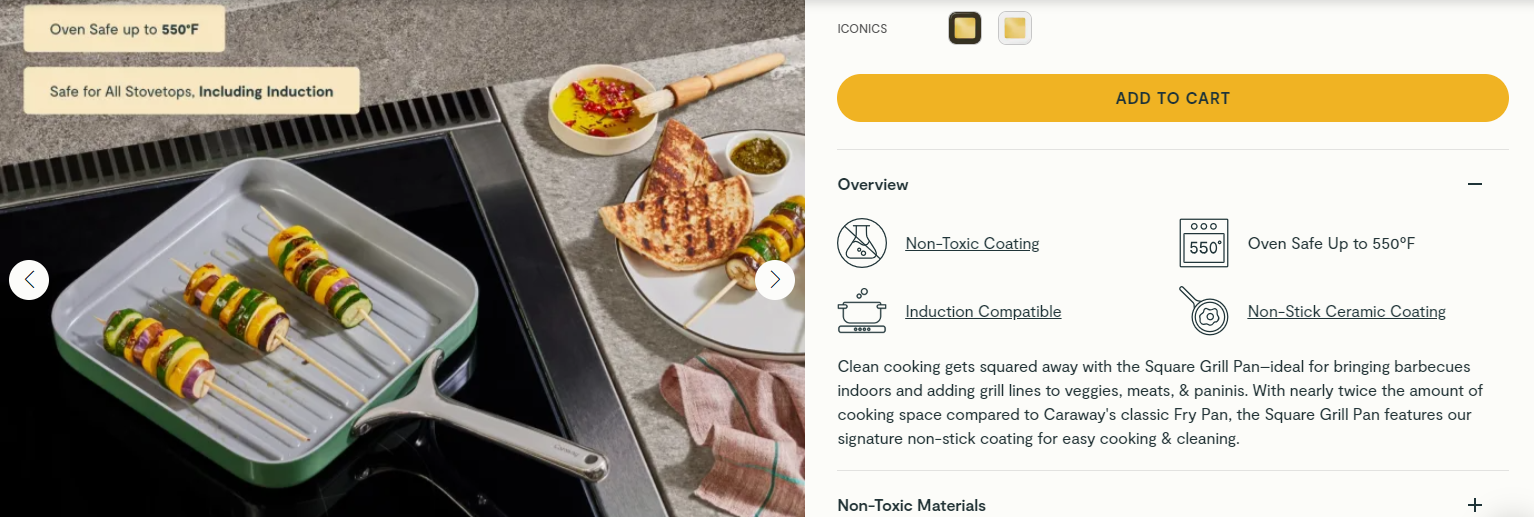Open the Induction Compatible link

(983, 311)
